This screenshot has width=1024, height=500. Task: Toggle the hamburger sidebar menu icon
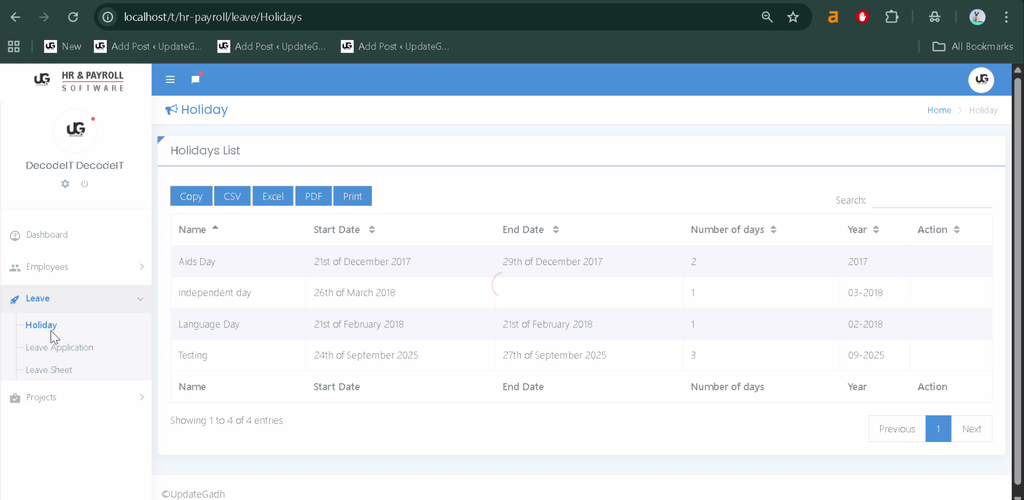click(x=170, y=80)
